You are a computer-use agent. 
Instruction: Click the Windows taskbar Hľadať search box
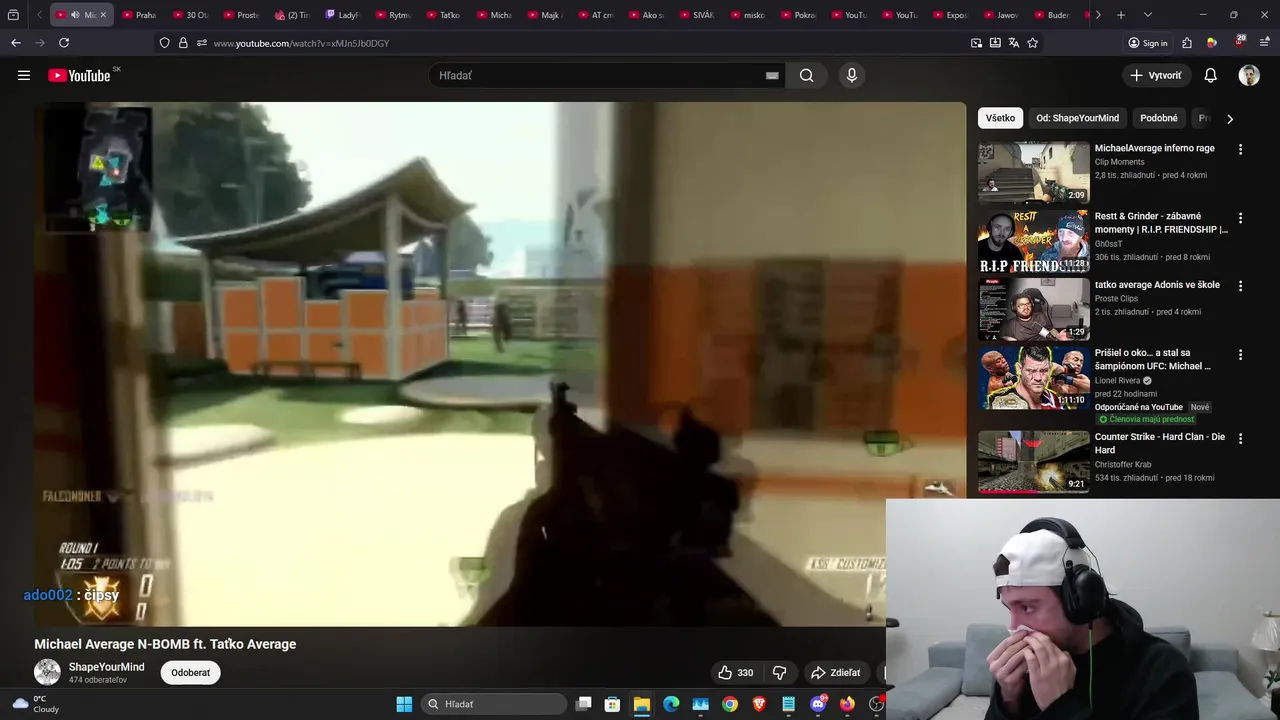coord(494,704)
